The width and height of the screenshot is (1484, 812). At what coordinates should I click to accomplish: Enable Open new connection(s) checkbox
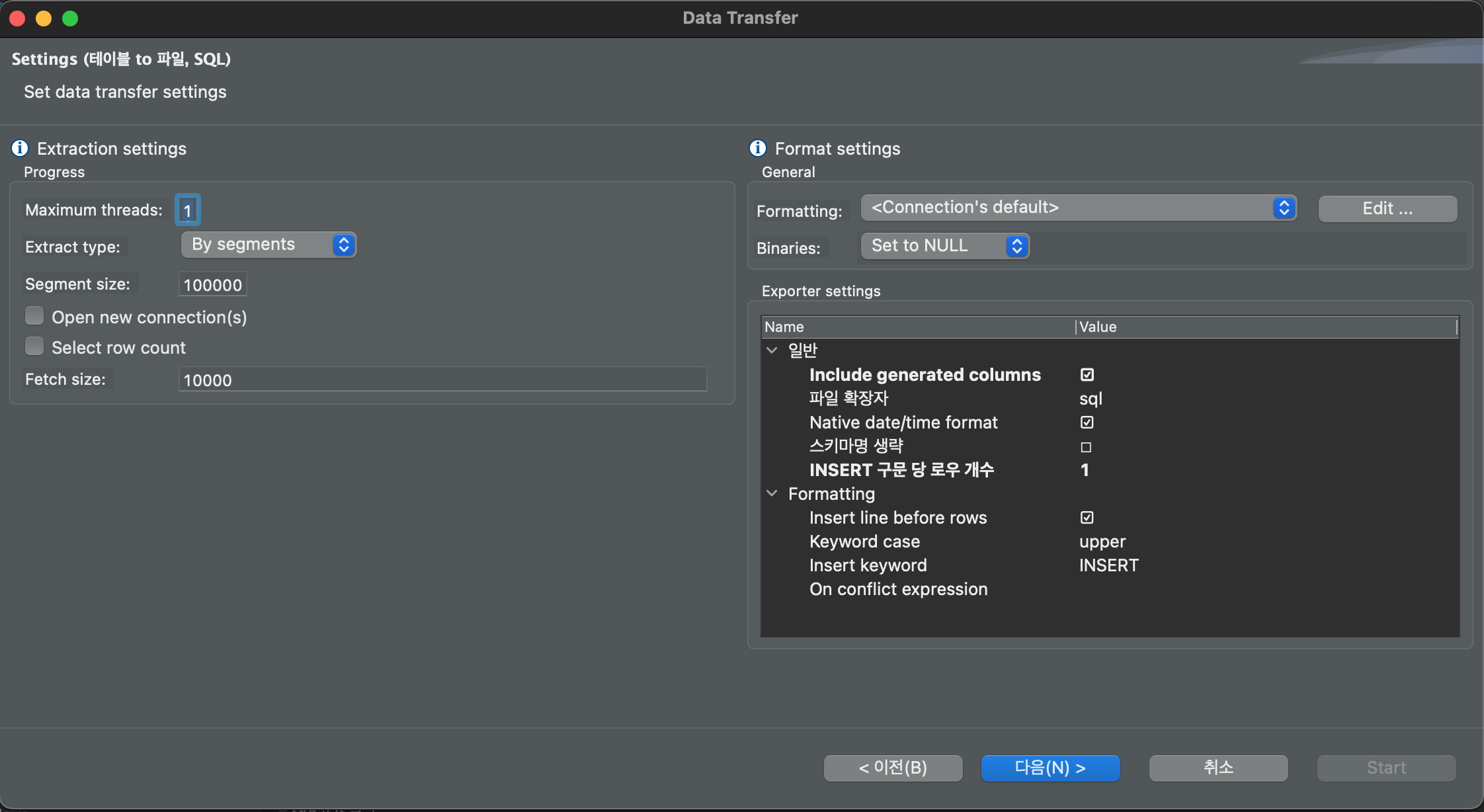34,316
